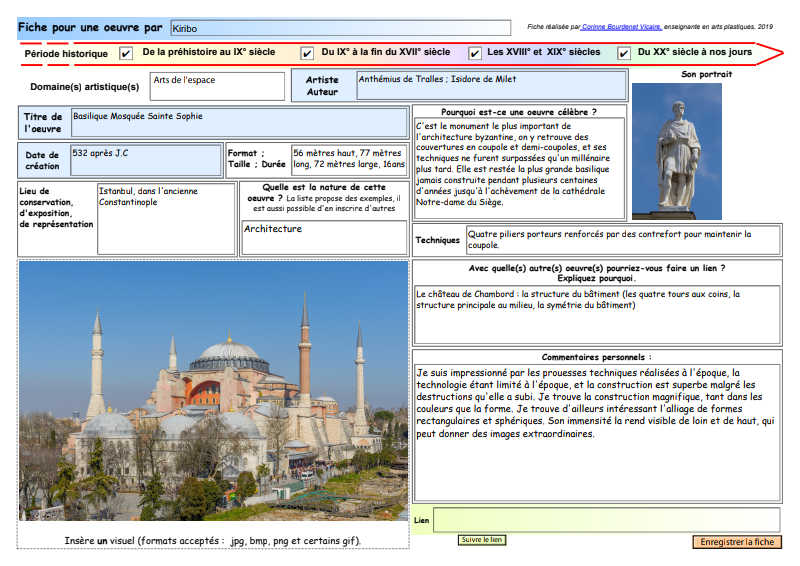Click into the Commentaires personnels text box
800x566 pixels.
point(597,430)
